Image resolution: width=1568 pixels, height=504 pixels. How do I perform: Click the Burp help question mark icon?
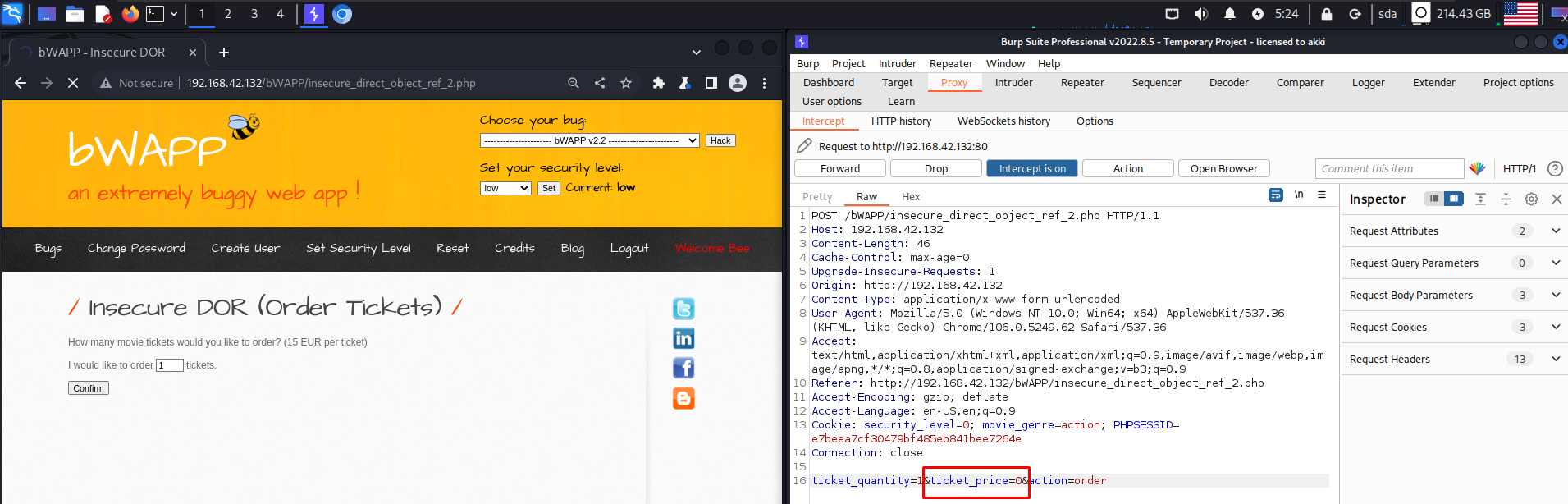coord(1554,168)
